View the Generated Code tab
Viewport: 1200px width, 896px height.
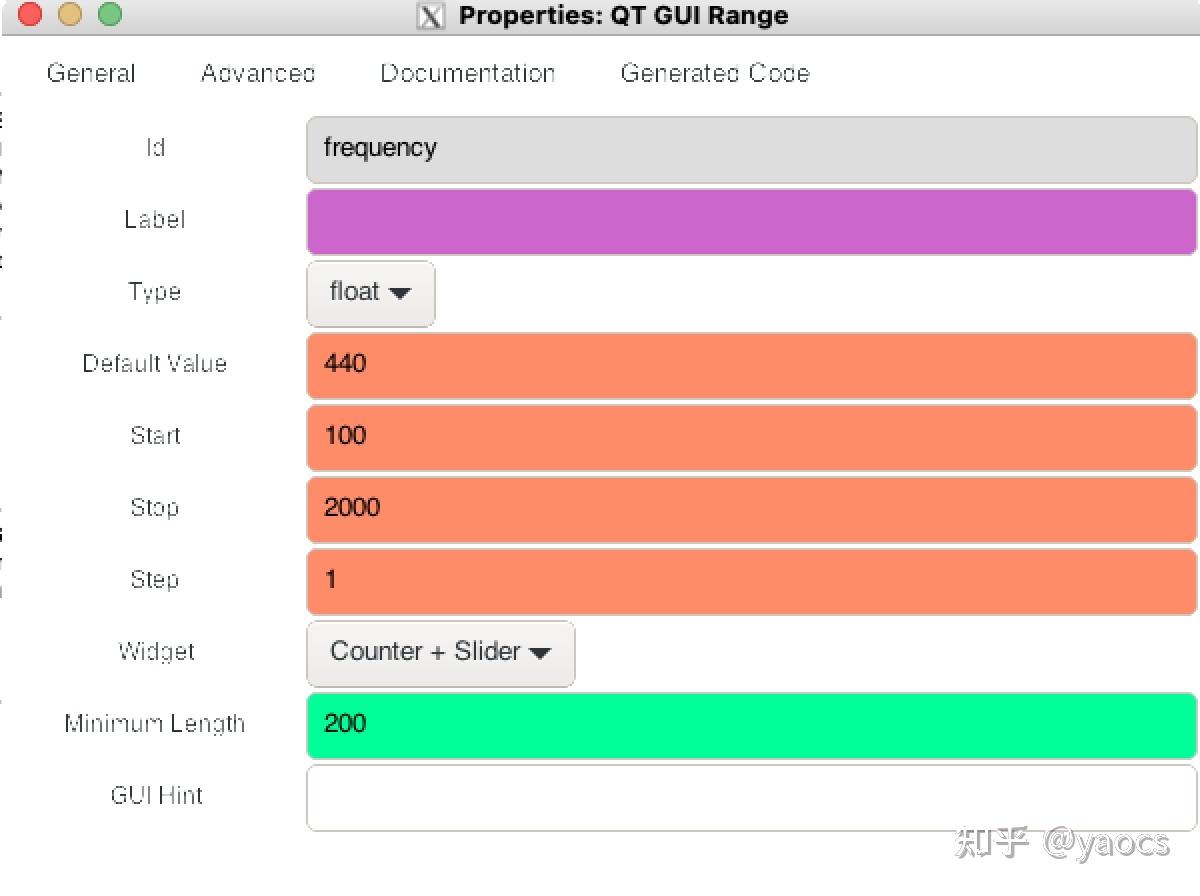pos(715,73)
